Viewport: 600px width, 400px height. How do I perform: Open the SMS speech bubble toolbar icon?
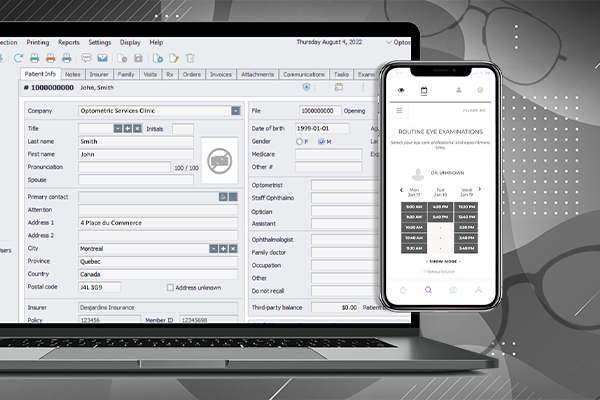tap(86, 58)
